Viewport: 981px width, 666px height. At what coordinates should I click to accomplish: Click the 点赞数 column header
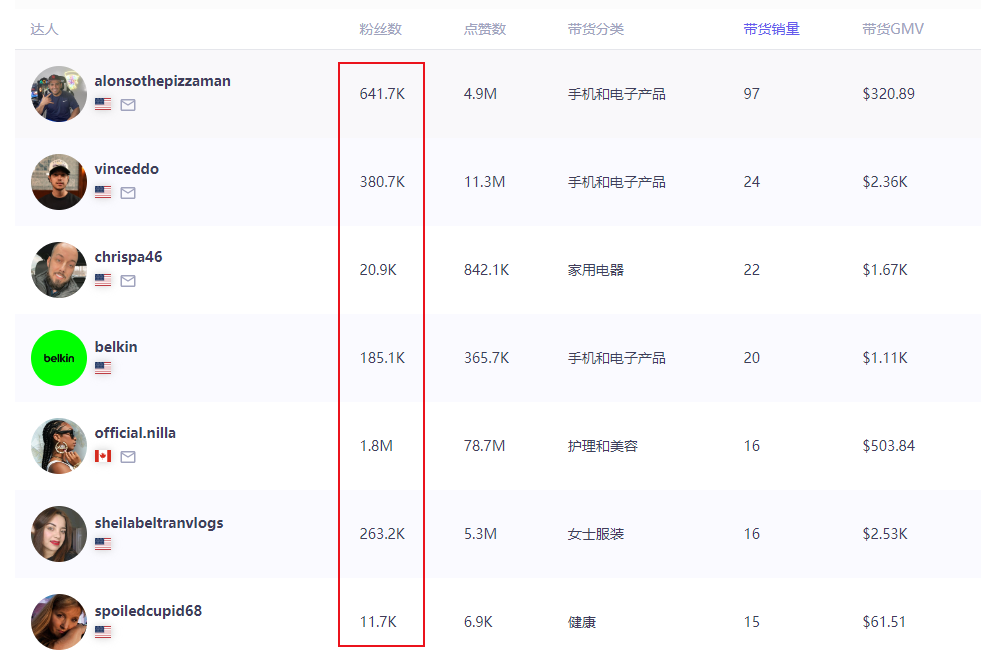click(484, 29)
